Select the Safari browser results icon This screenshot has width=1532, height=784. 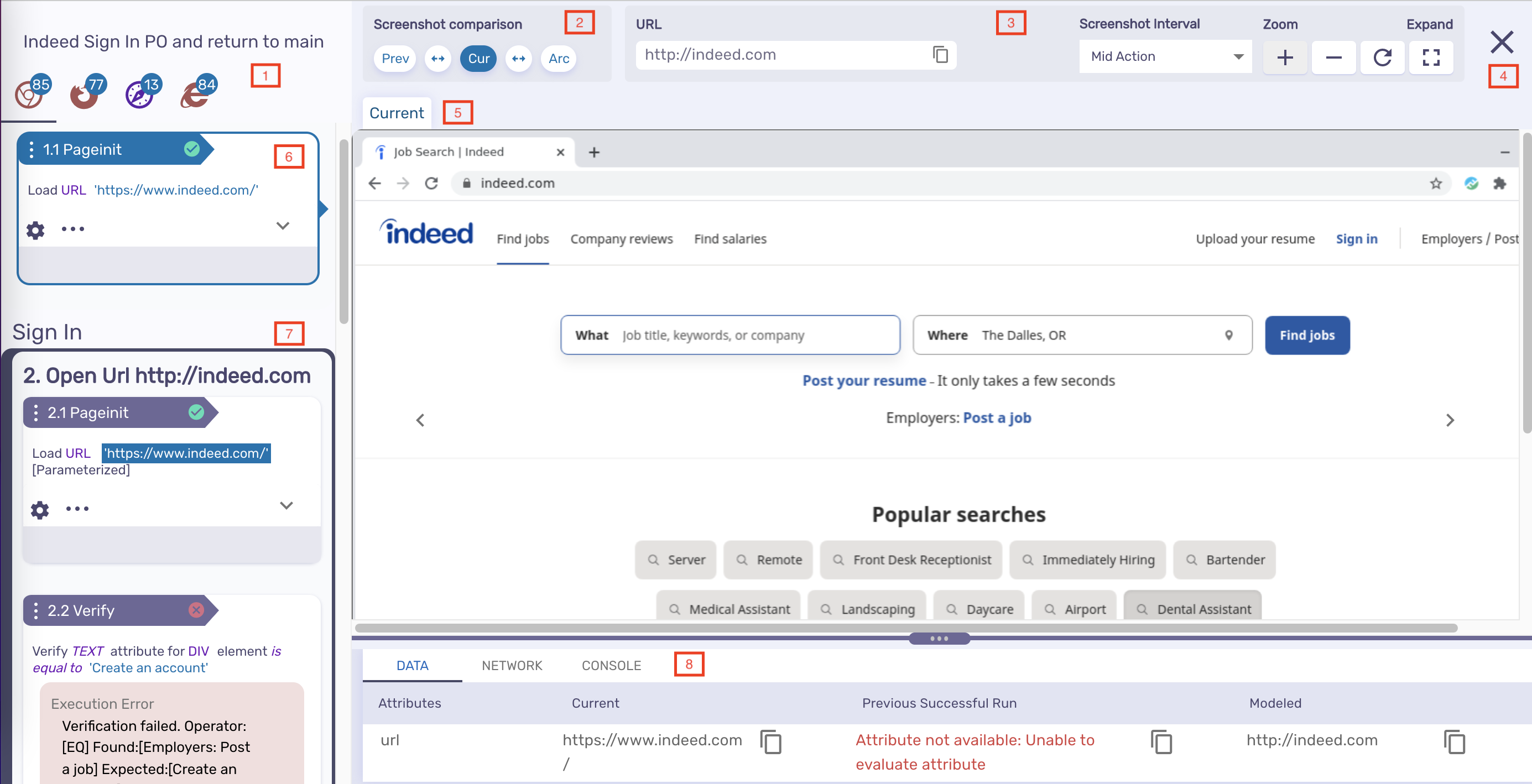tap(139, 95)
